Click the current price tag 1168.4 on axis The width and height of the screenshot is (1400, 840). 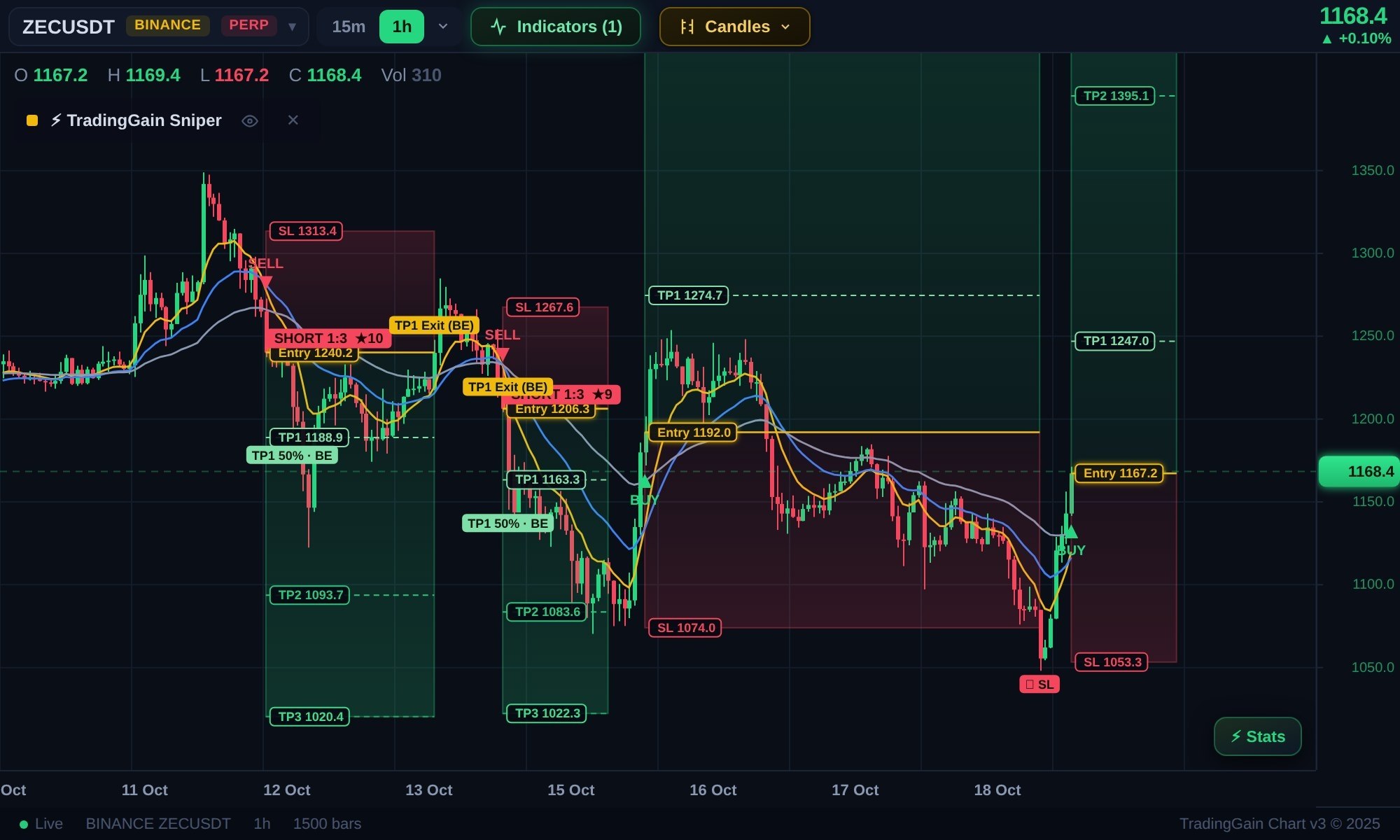click(1359, 472)
